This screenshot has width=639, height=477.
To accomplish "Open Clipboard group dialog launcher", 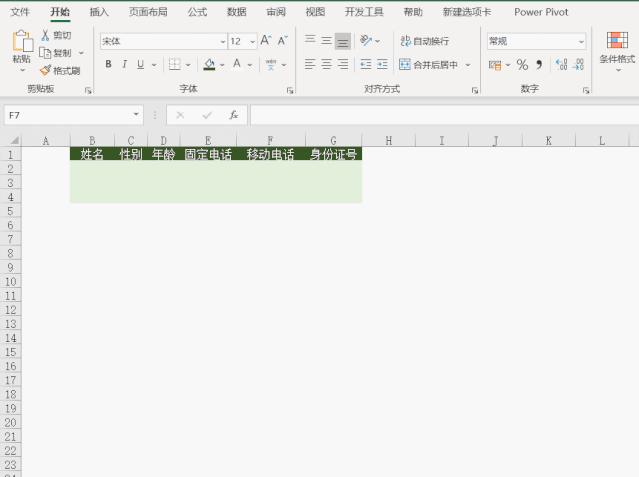I will pyautogui.click(x=88, y=91).
